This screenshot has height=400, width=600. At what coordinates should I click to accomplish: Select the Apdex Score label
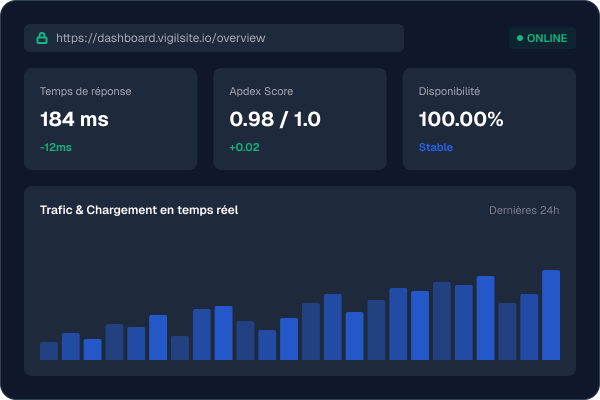coord(261,91)
